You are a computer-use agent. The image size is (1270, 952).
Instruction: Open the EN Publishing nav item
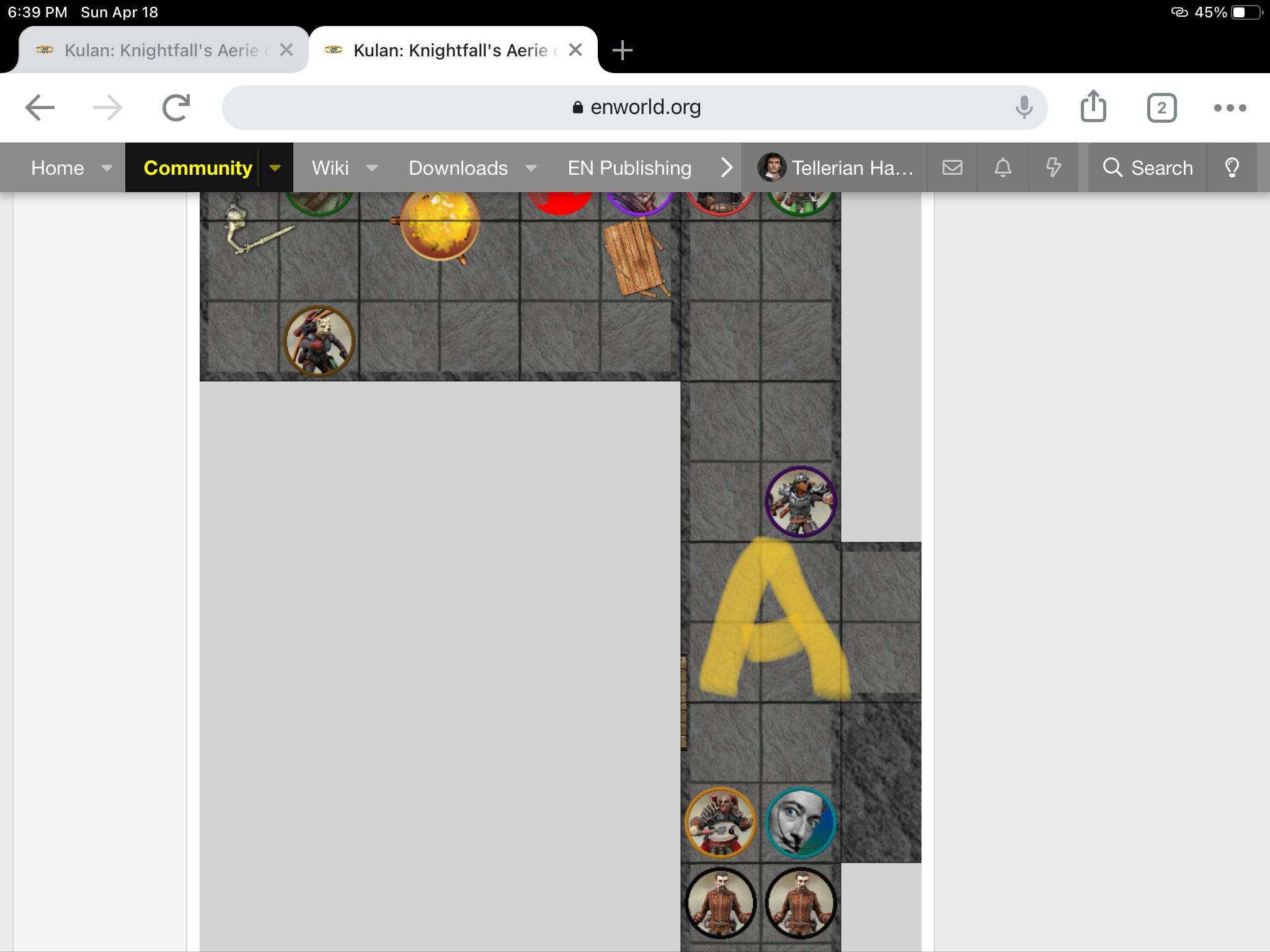pyautogui.click(x=629, y=168)
